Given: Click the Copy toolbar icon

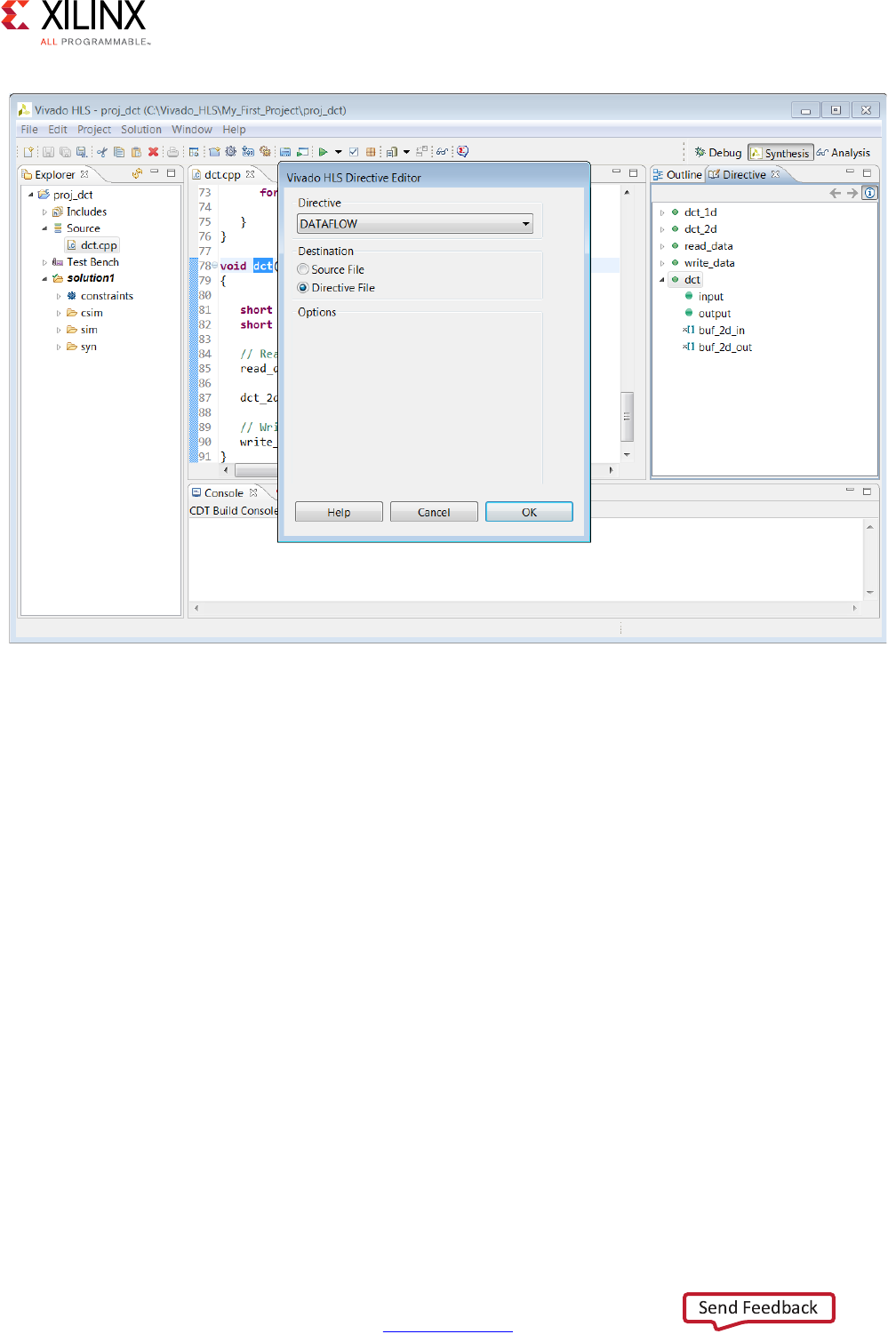Looking at the screenshot, I should coord(118,152).
